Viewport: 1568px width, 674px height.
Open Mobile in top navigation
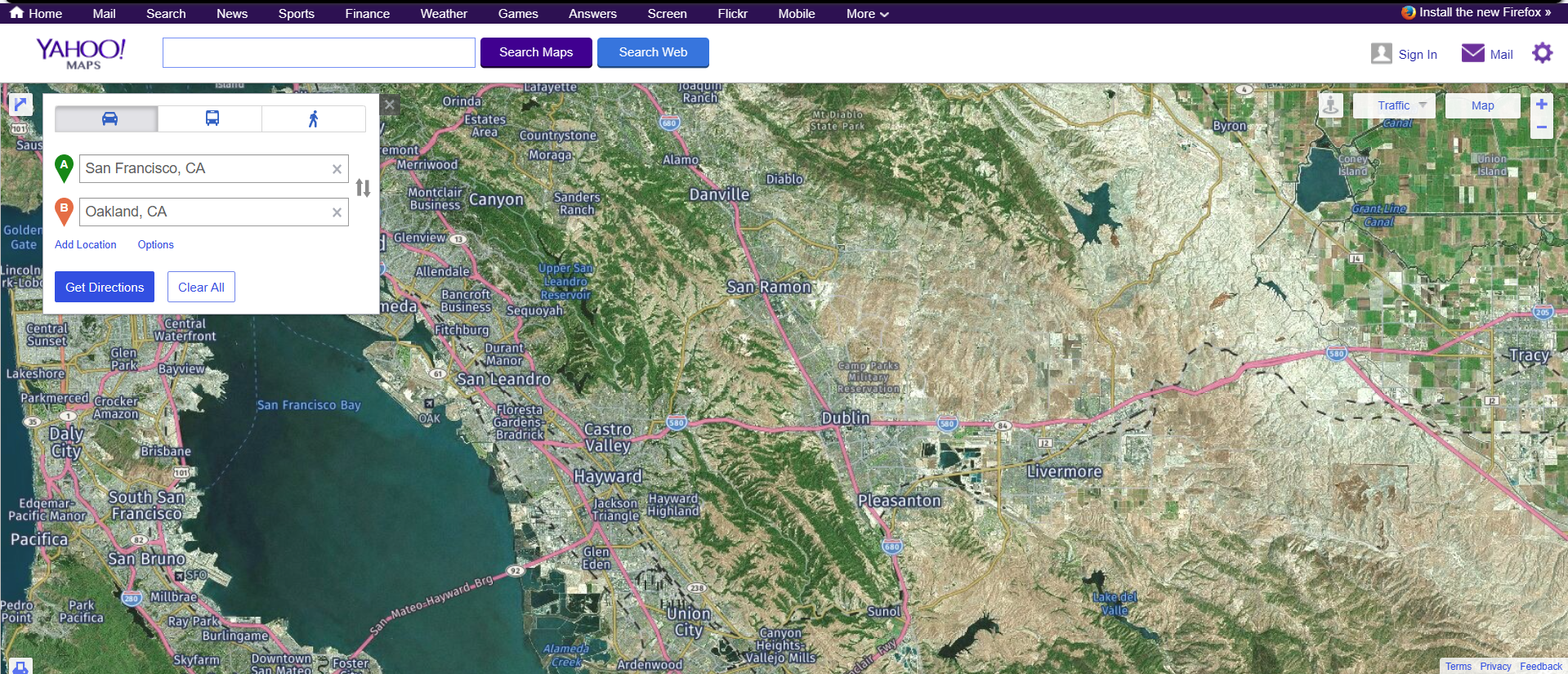[796, 14]
